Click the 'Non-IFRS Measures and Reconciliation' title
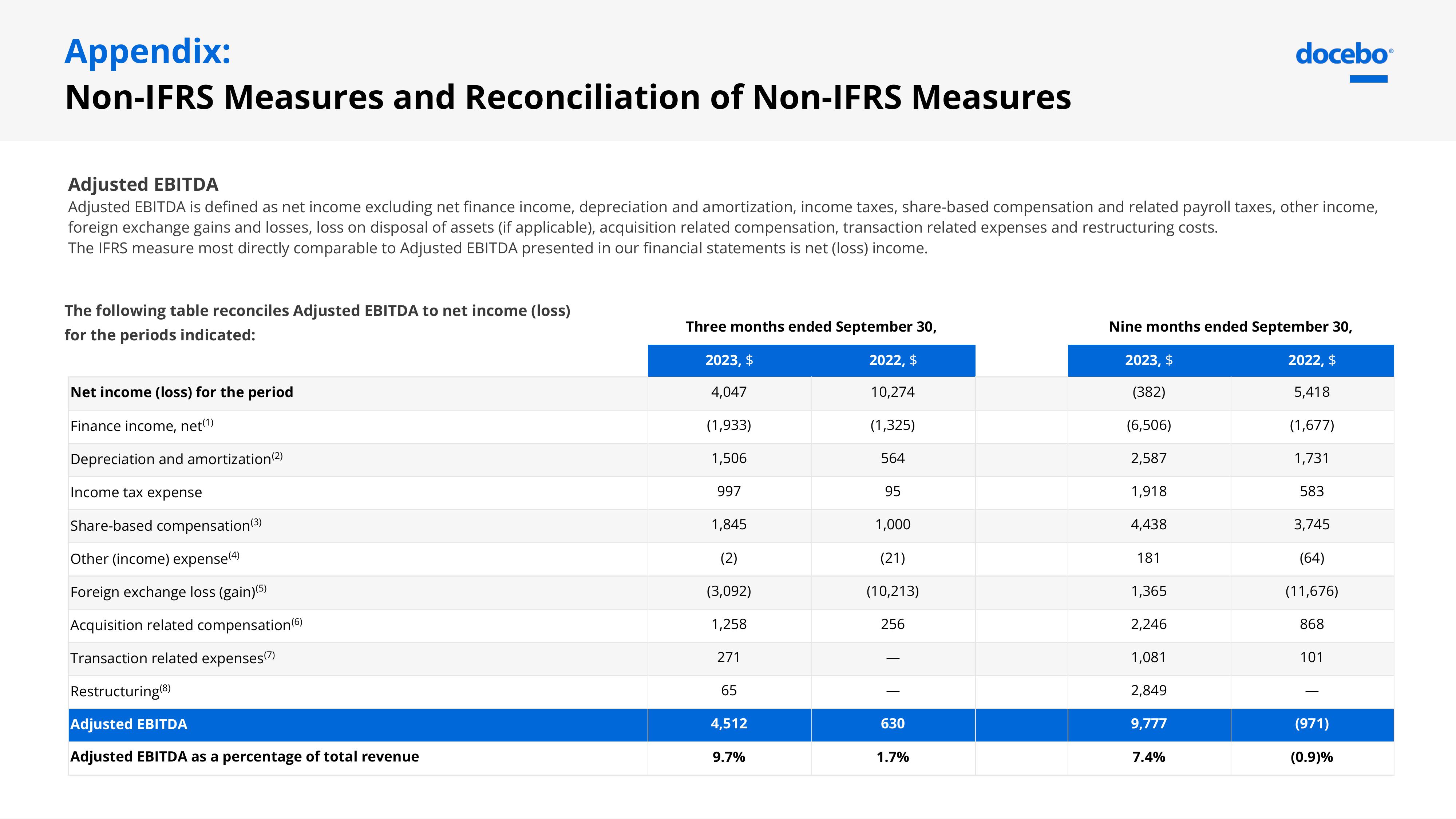The image size is (1456, 819). [x=568, y=97]
